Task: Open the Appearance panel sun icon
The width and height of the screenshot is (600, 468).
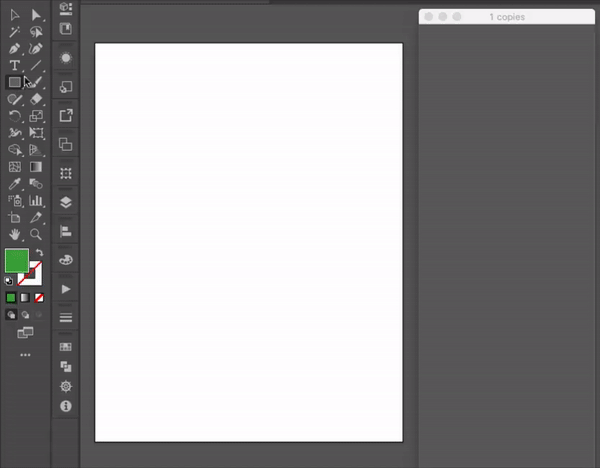Action: [66, 58]
